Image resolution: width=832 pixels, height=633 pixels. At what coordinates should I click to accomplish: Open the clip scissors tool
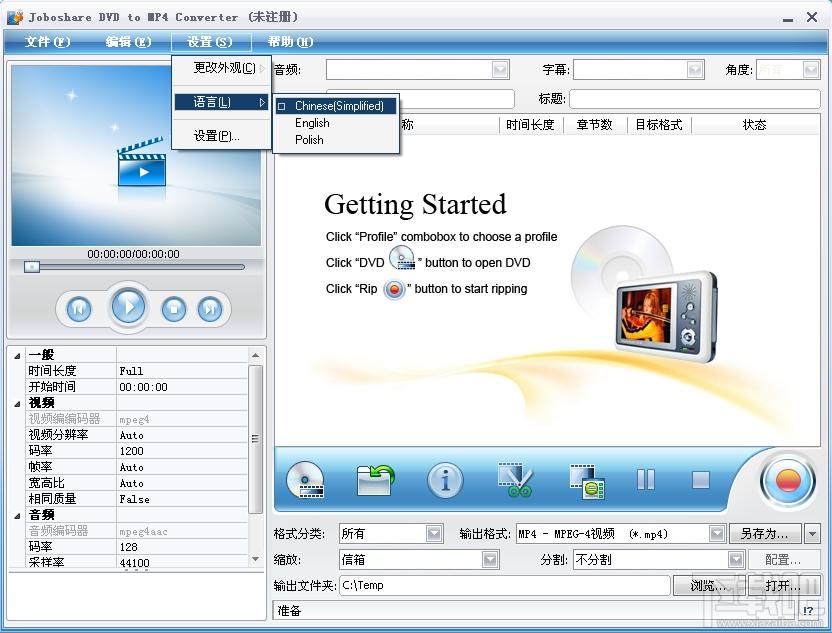[x=515, y=480]
